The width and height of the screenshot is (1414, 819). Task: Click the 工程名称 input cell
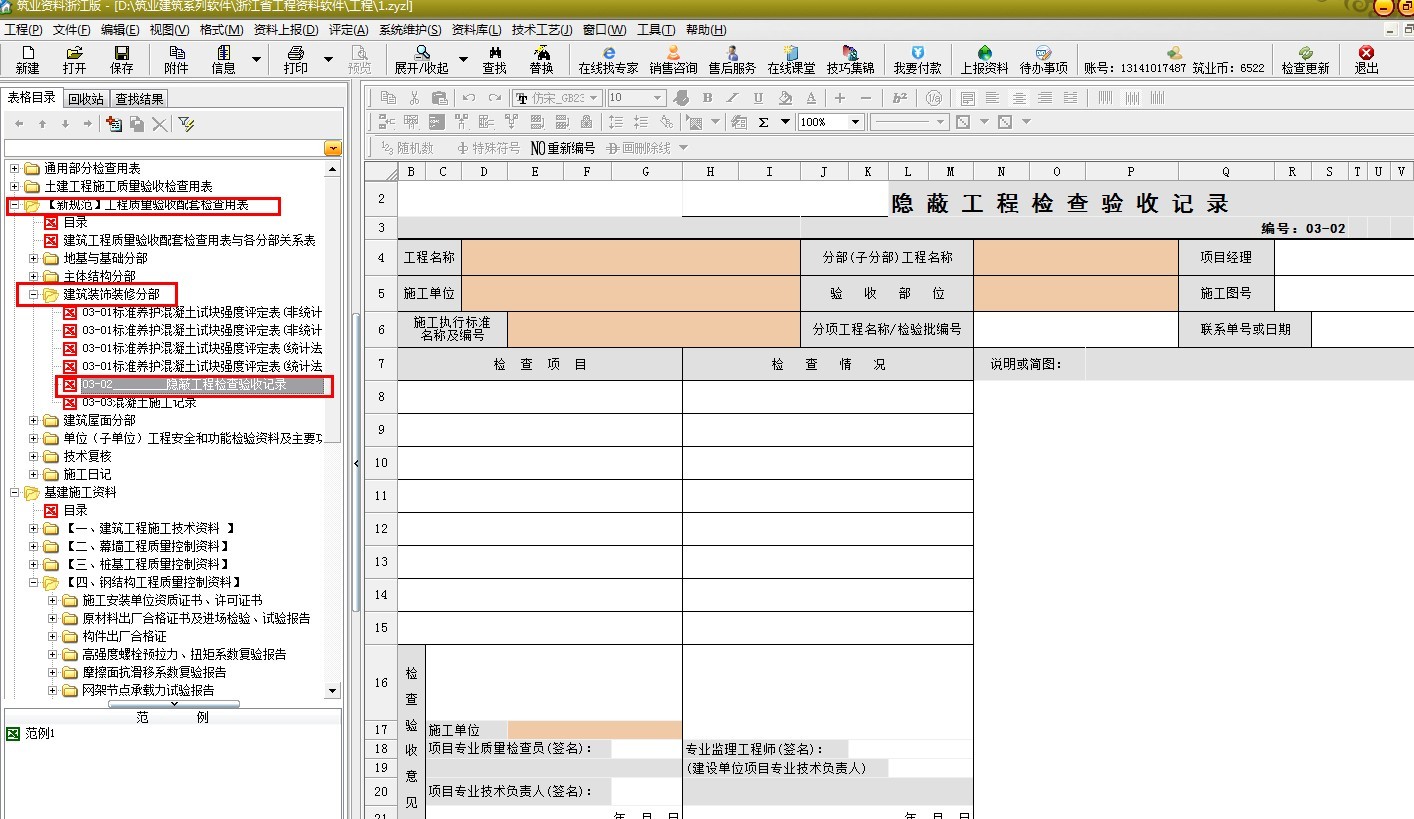pyautogui.click(x=630, y=257)
